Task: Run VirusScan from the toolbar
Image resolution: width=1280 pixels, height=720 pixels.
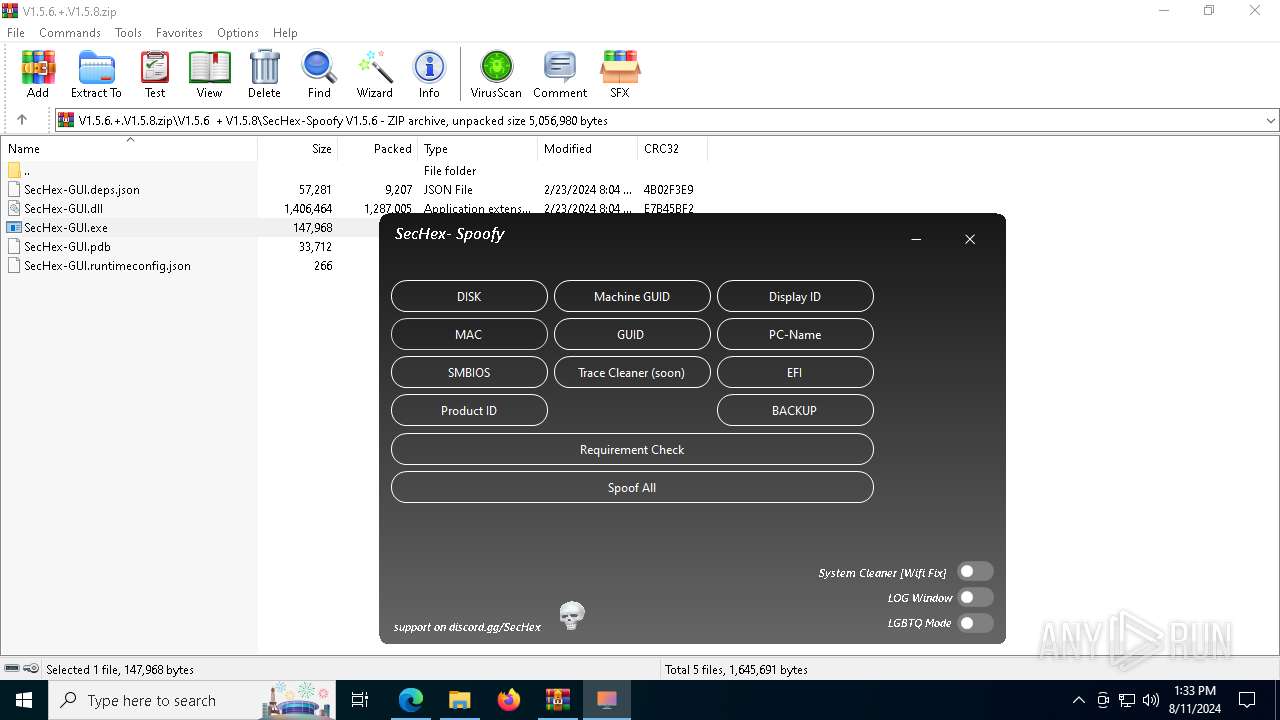Action: (496, 75)
